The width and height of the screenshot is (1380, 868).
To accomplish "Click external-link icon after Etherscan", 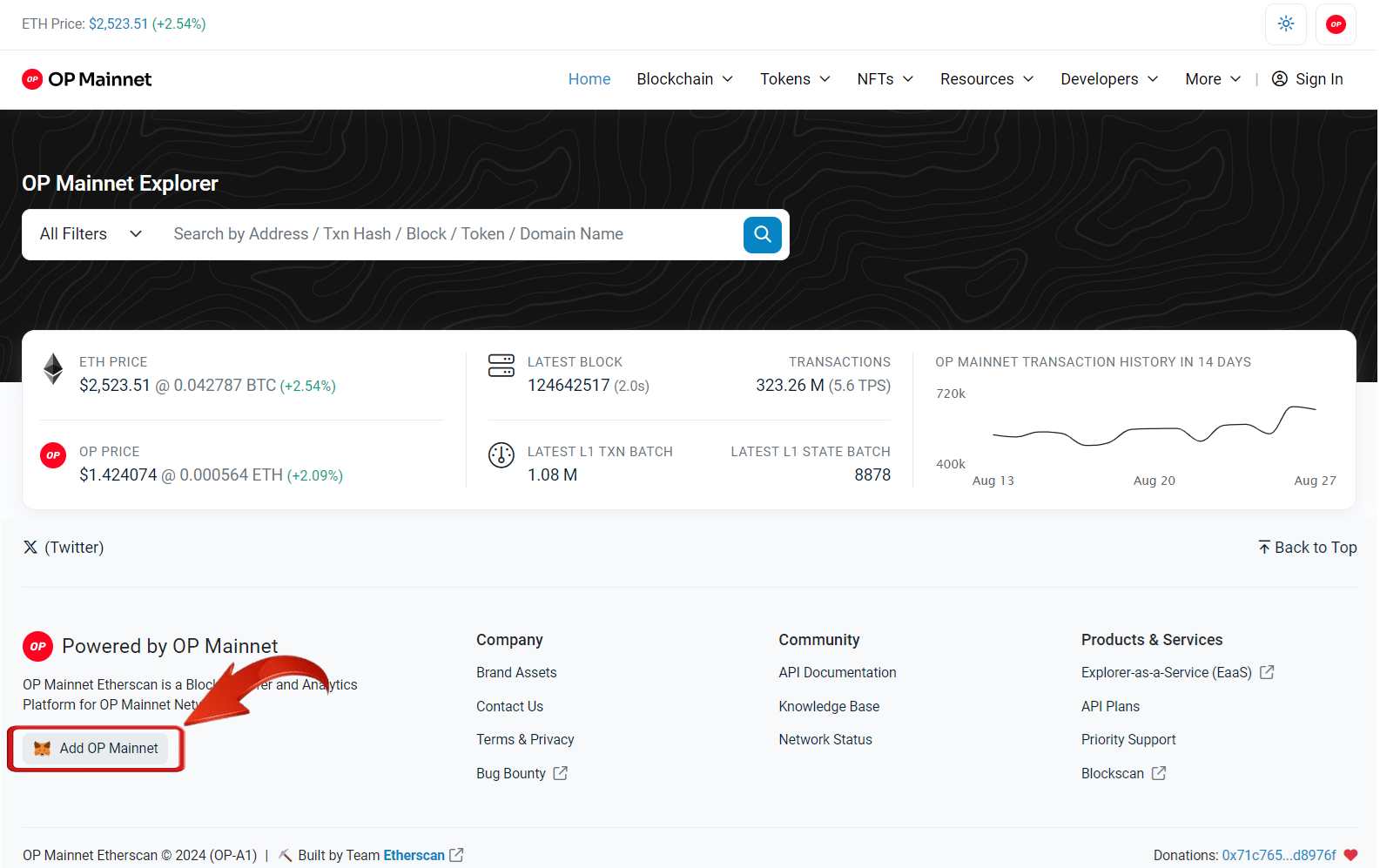I will [456, 855].
